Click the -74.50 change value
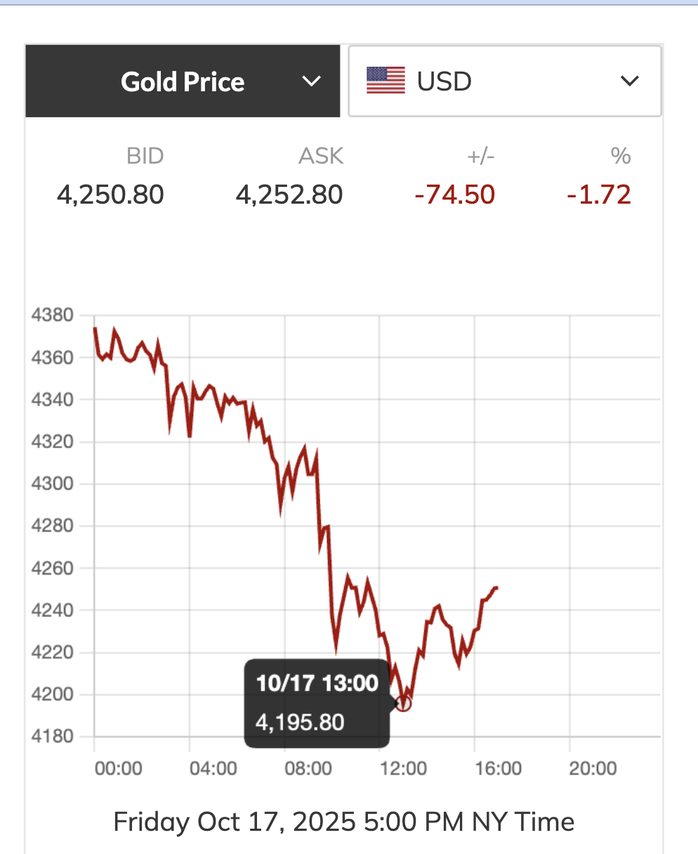Viewport: 698px width, 854px height. 455,194
